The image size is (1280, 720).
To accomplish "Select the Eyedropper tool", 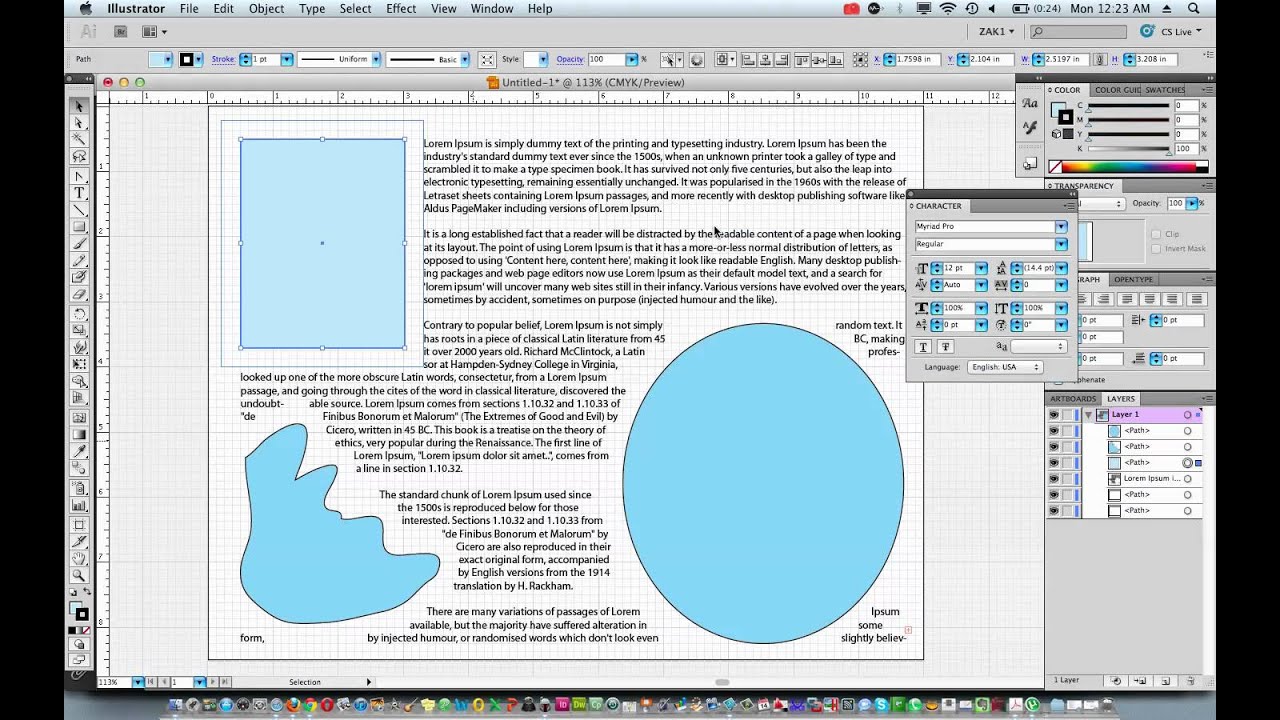I will click(x=79, y=452).
